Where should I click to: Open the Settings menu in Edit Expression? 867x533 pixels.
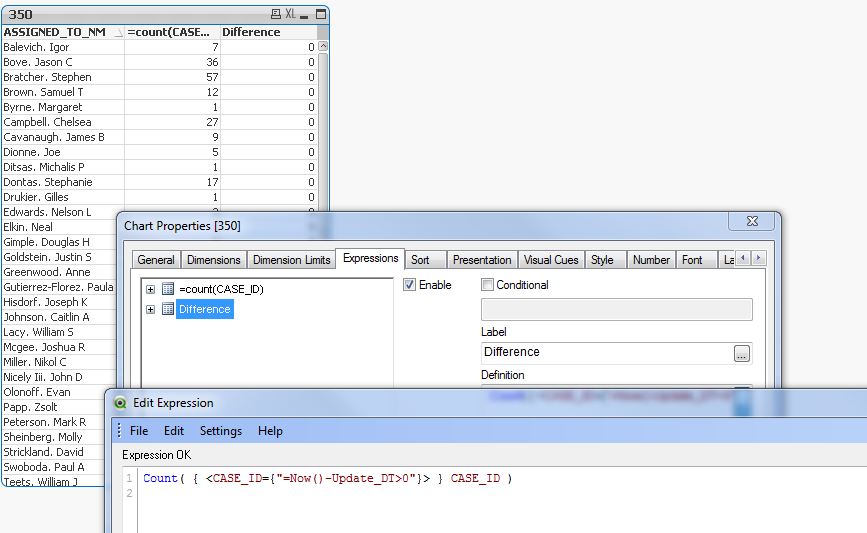tap(220, 431)
